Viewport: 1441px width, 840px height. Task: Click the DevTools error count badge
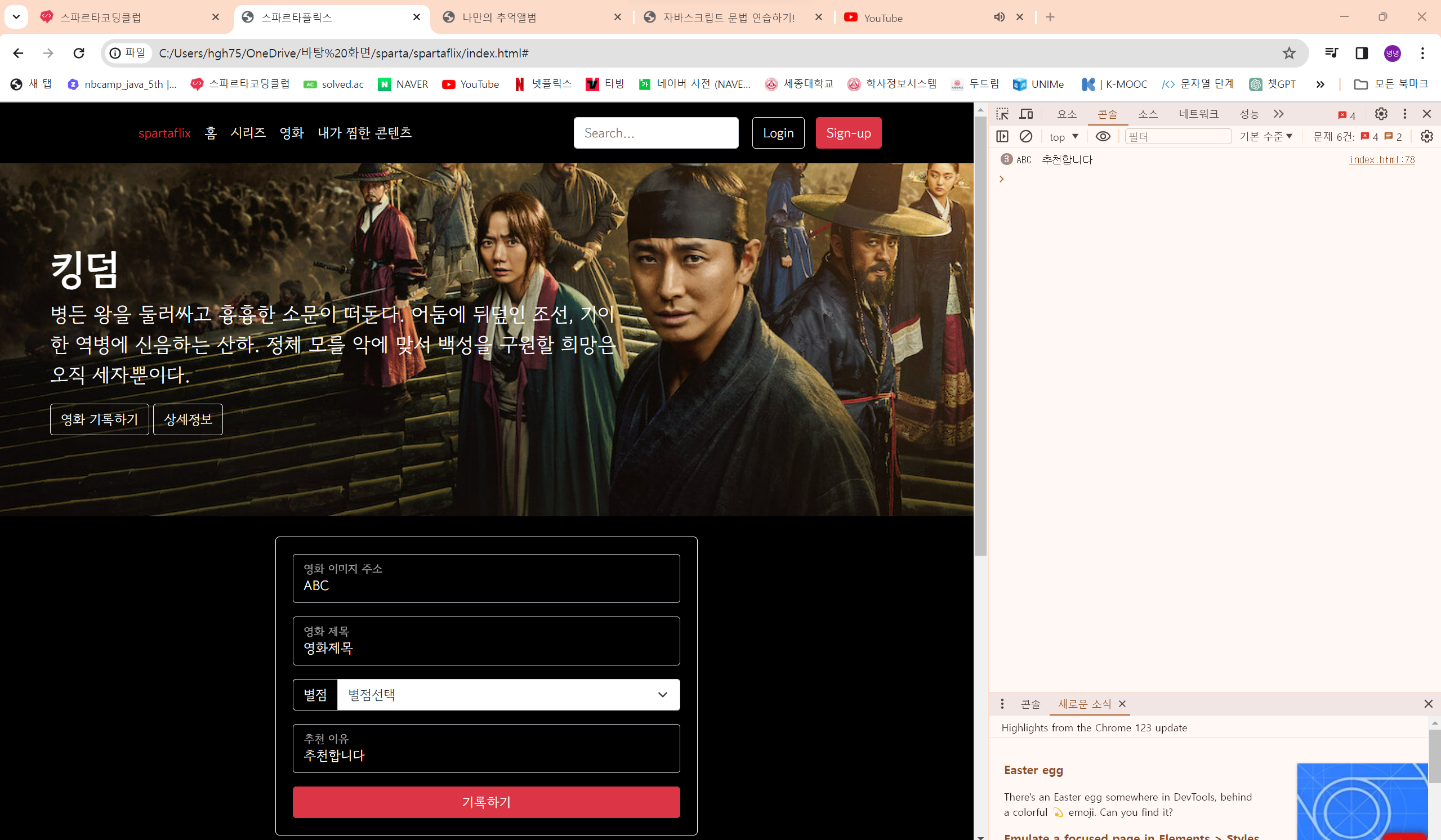[x=1346, y=115]
